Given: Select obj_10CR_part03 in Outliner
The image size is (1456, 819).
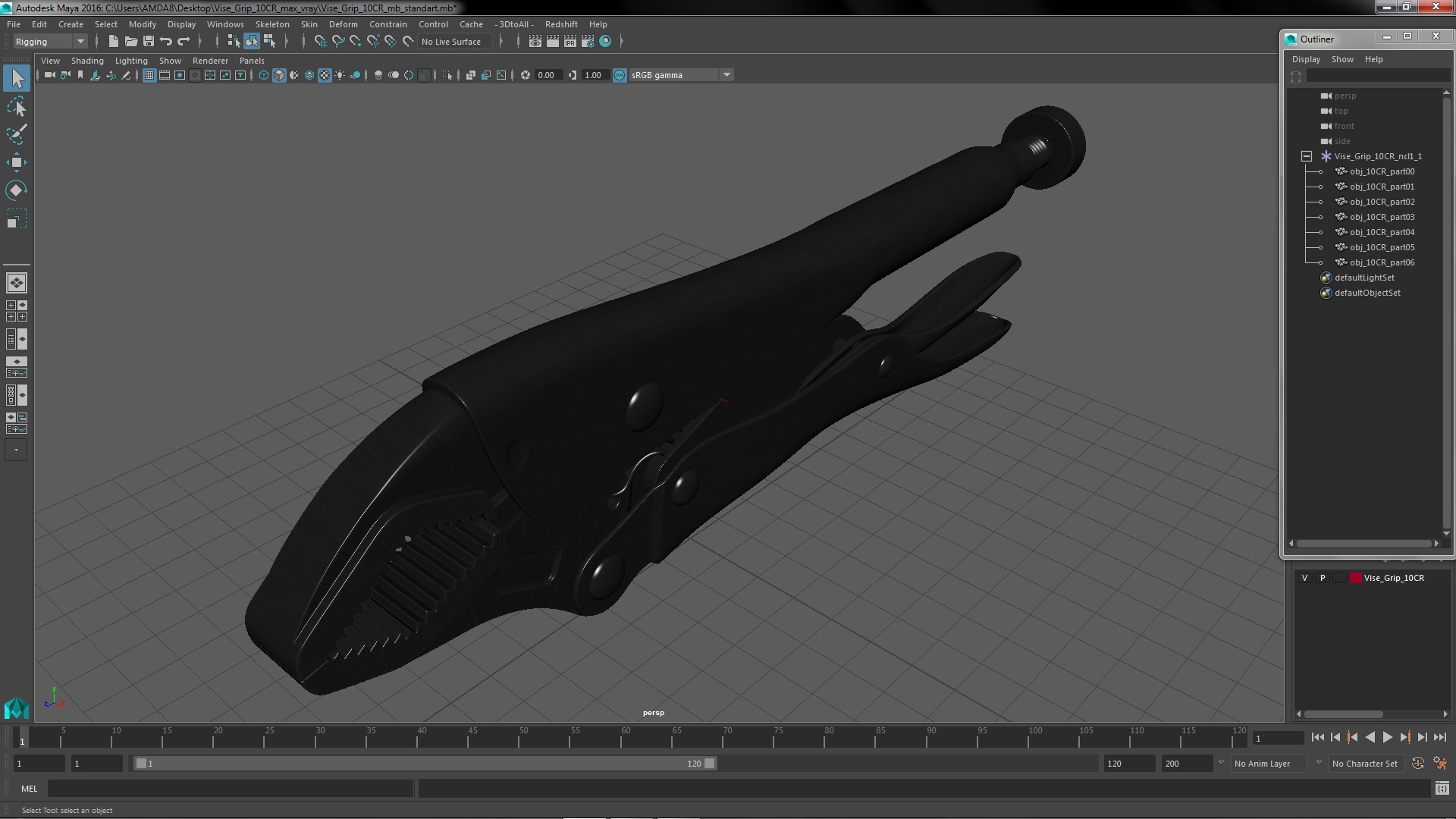Looking at the screenshot, I should [x=1382, y=217].
